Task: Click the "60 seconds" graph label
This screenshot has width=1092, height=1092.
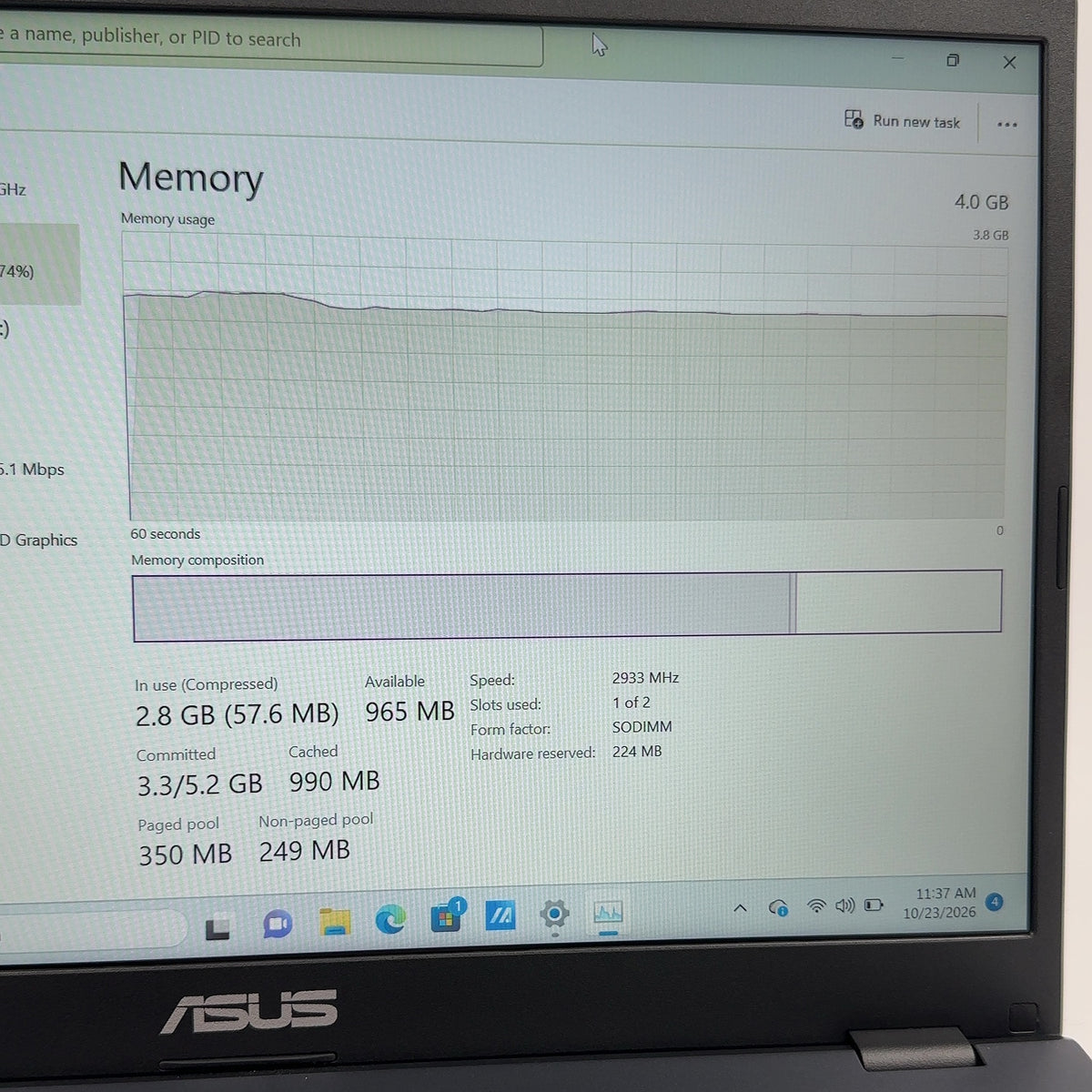Action: [165, 534]
